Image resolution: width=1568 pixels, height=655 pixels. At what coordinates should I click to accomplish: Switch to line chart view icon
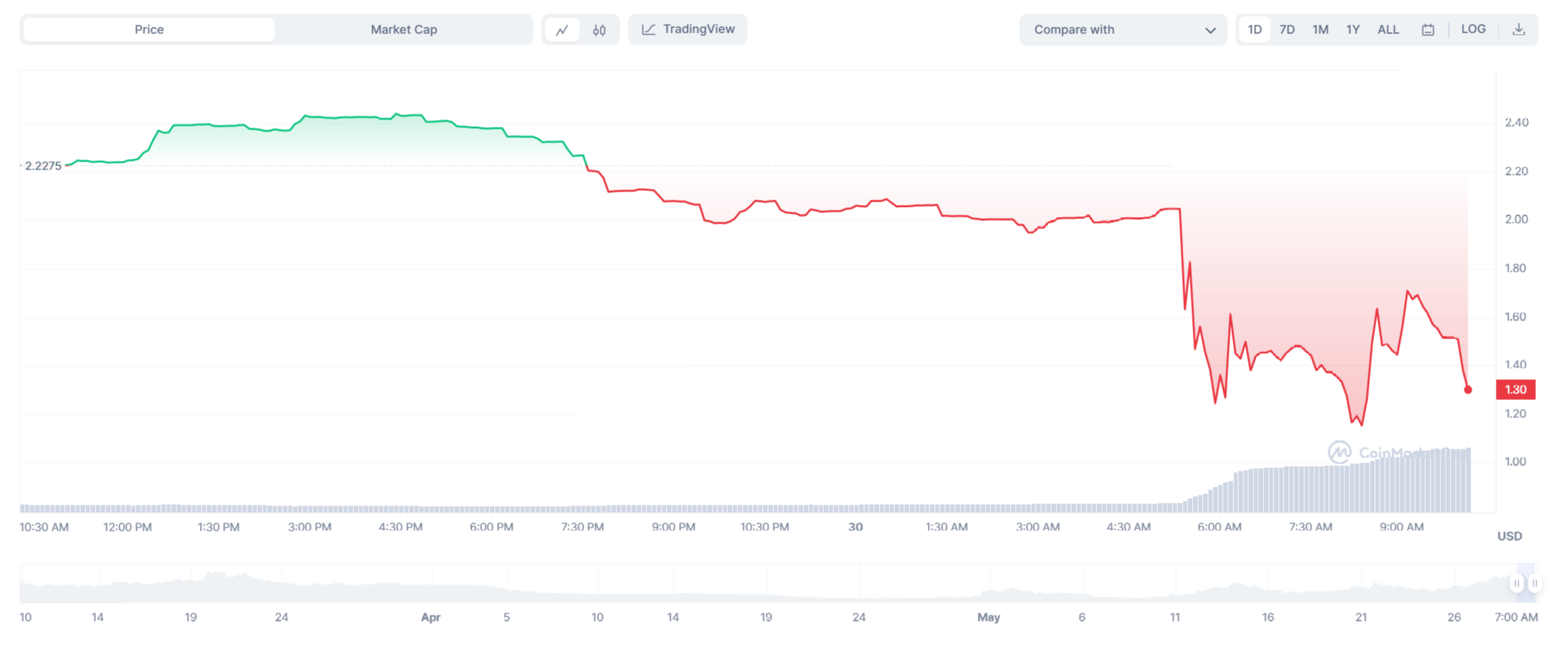click(562, 30)
